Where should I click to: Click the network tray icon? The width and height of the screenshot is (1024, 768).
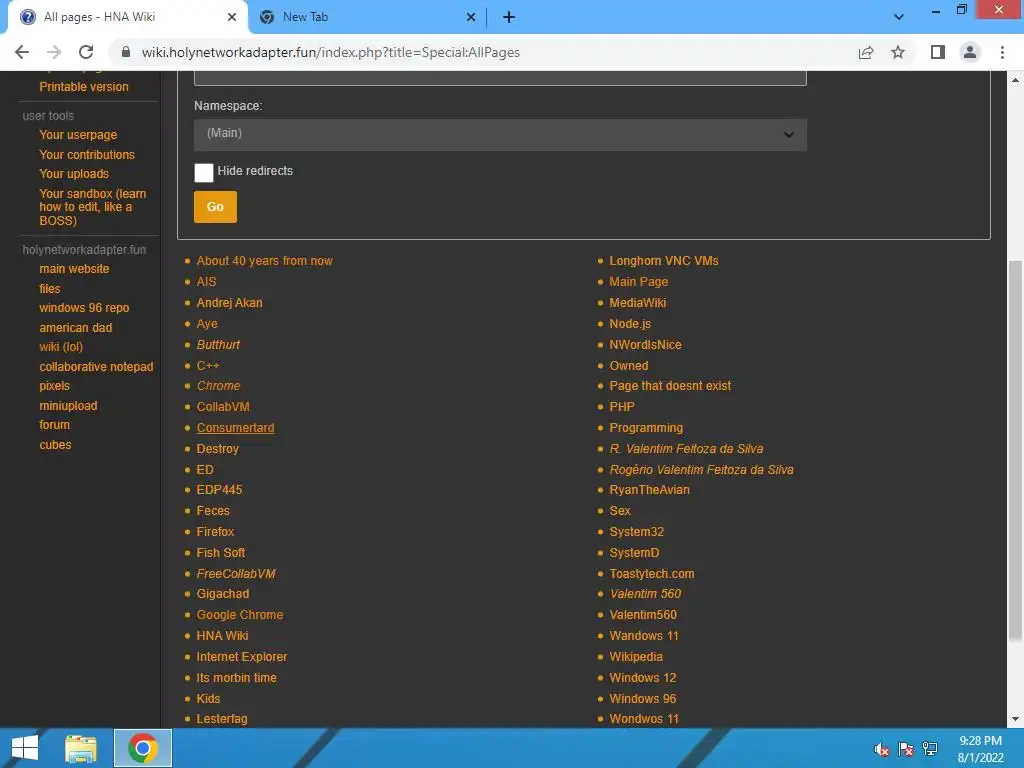930,750
